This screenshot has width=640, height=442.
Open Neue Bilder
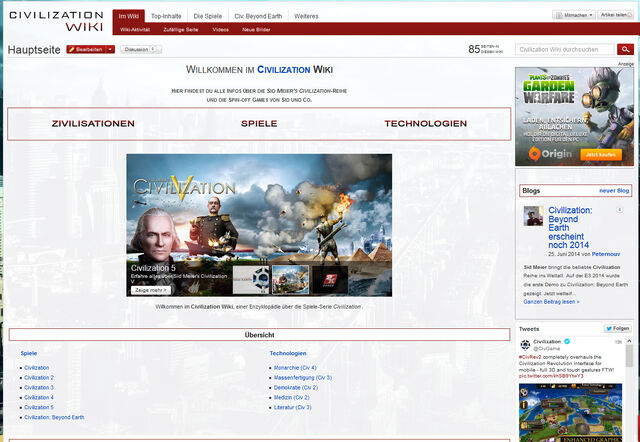click(256, 29)
